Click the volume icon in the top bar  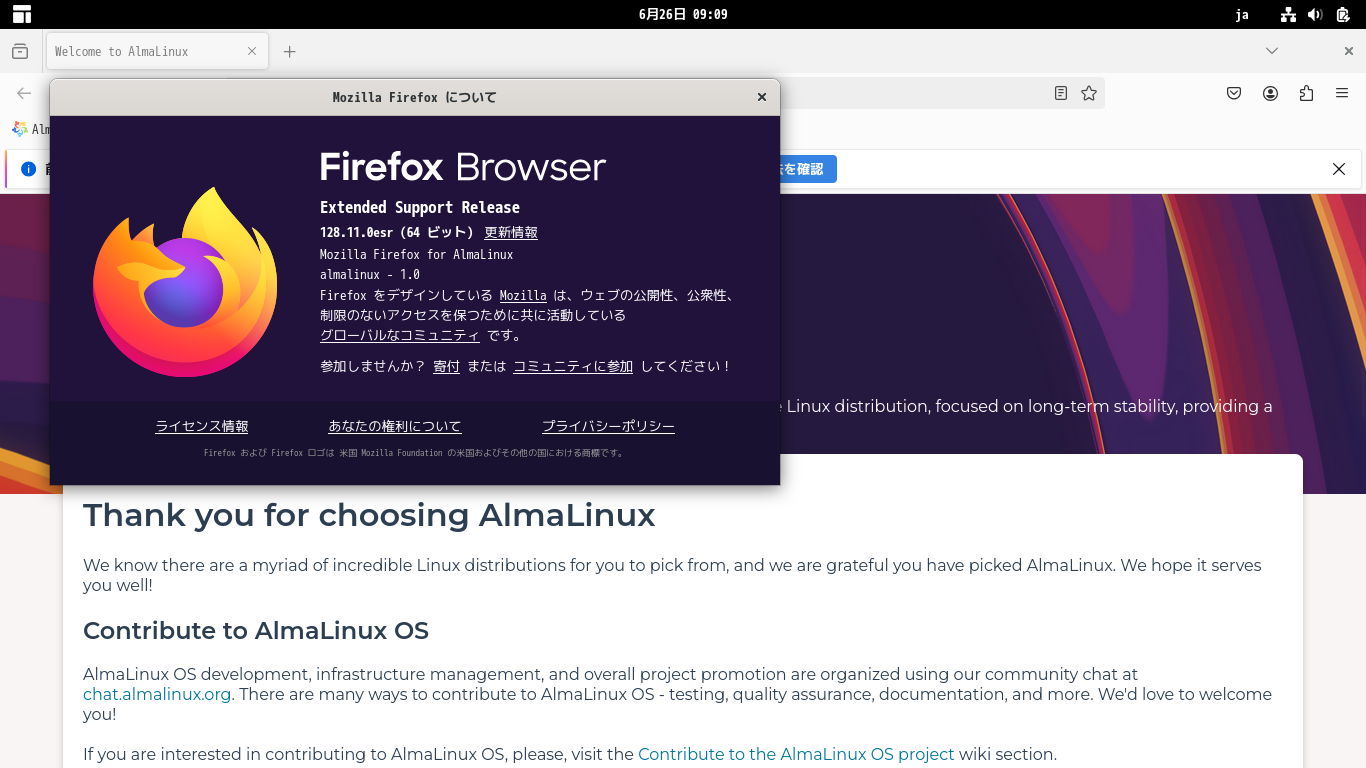tap(1315, 14)
